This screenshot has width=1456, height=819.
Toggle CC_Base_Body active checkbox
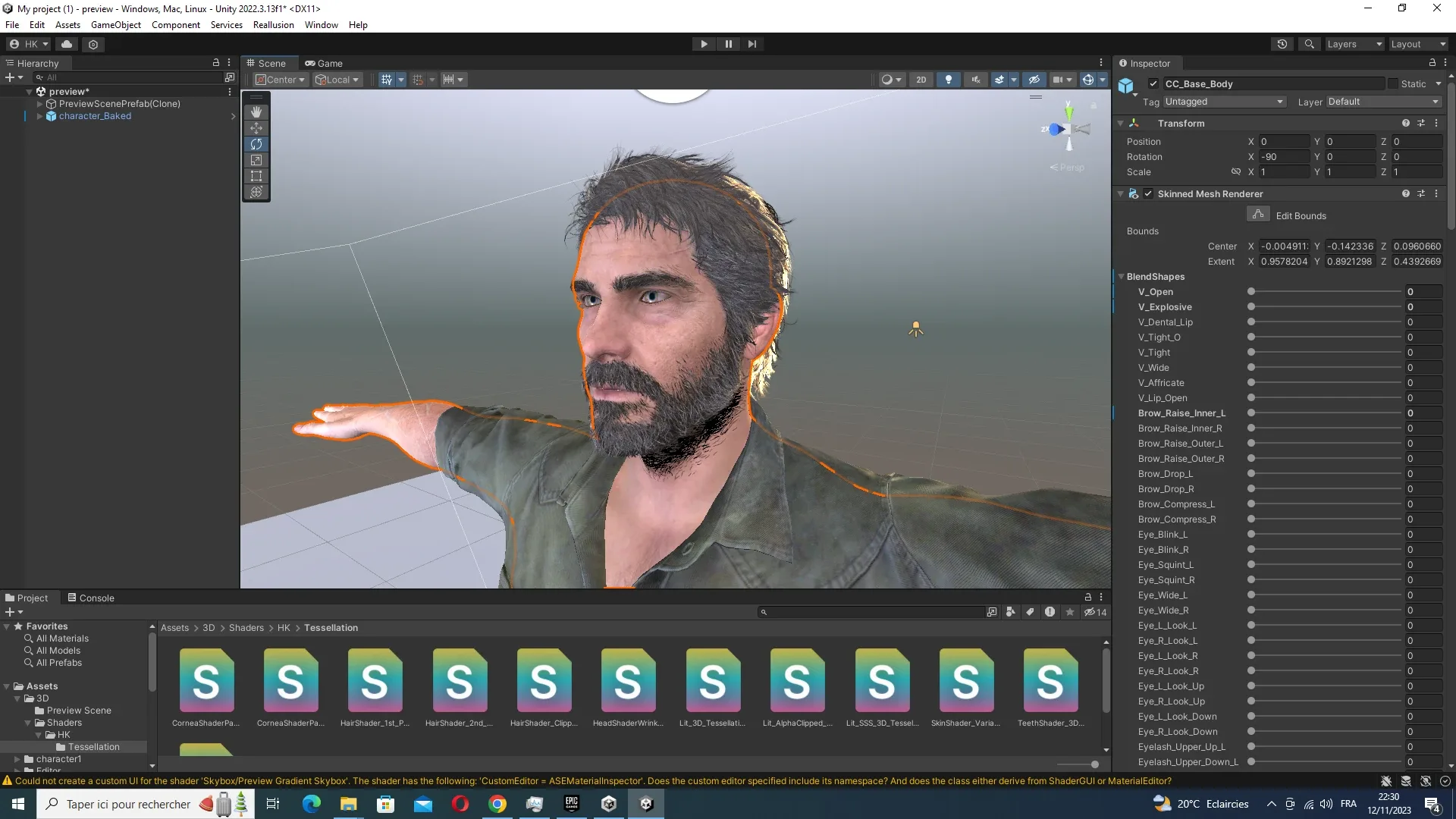click(1153, 84)
